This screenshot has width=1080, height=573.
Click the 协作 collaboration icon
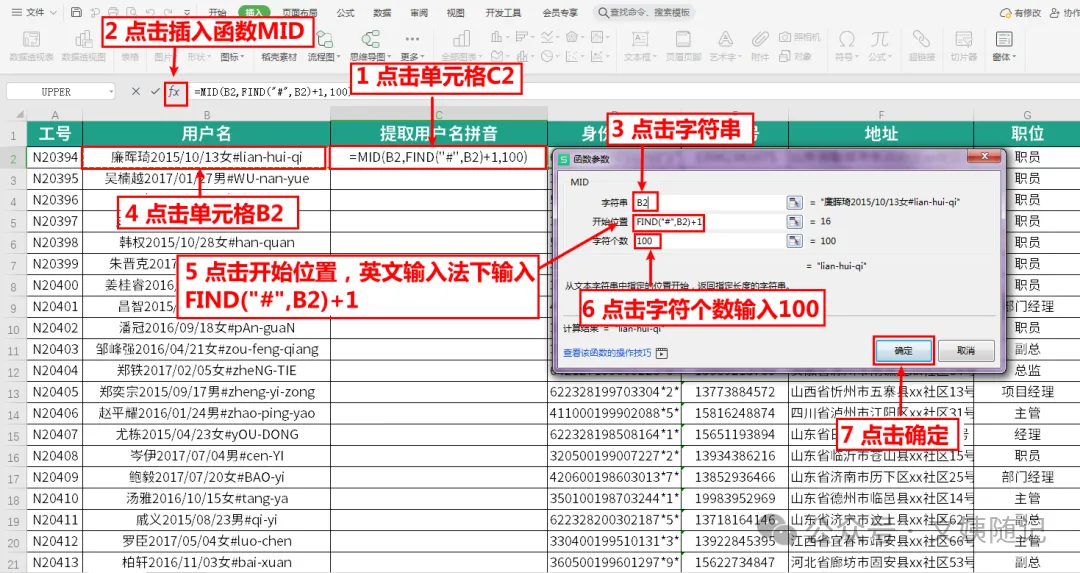tap(1063, 12)
